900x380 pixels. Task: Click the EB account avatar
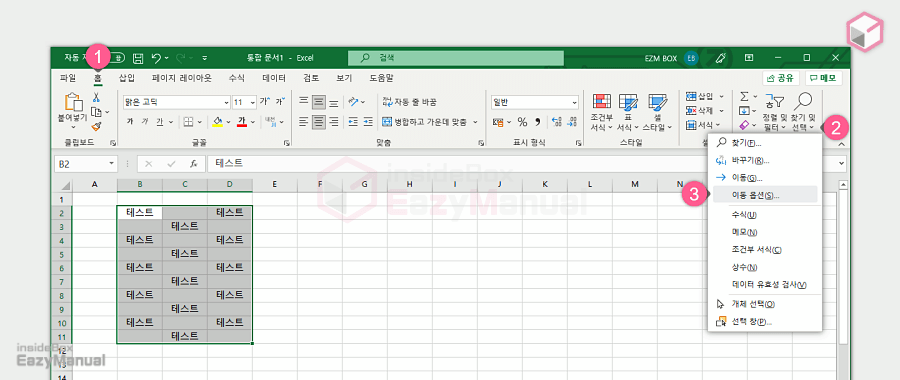click(x=691, y=58)
